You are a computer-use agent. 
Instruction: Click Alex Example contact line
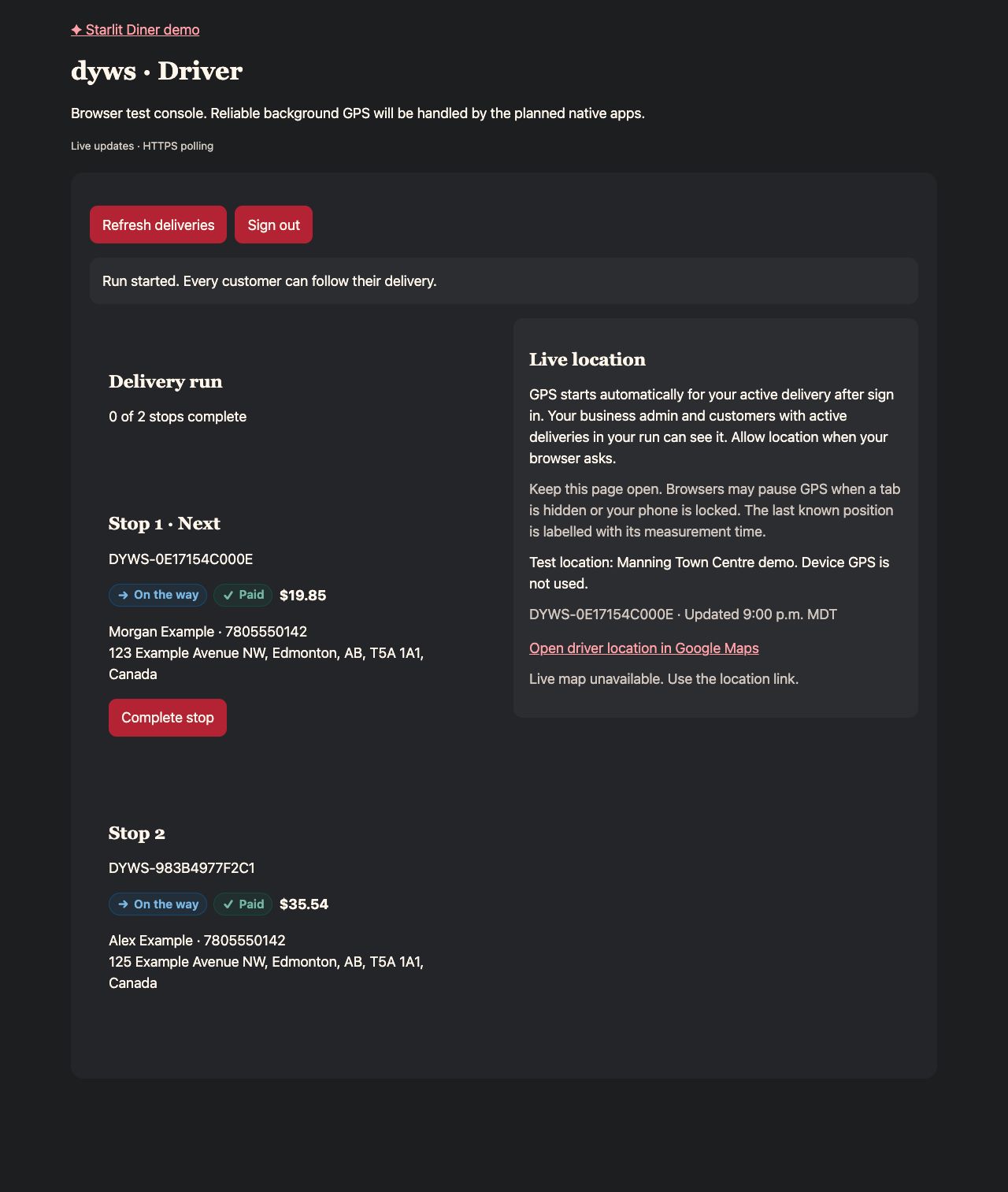click(x=197, y=941)
